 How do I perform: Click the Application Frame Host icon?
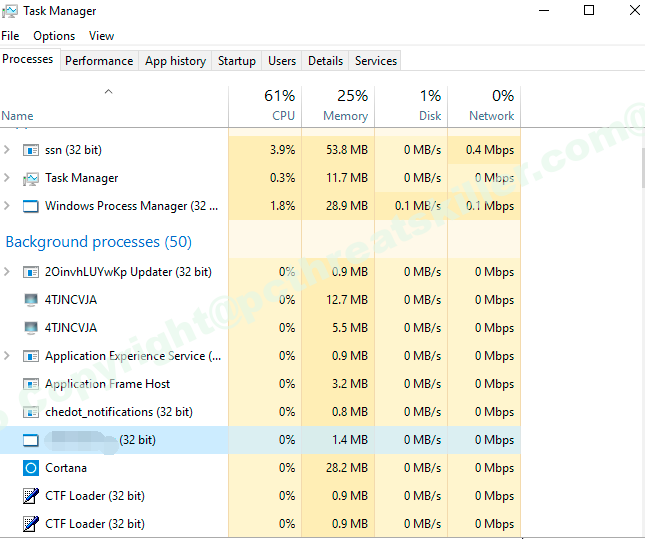(x=31, y=384)
